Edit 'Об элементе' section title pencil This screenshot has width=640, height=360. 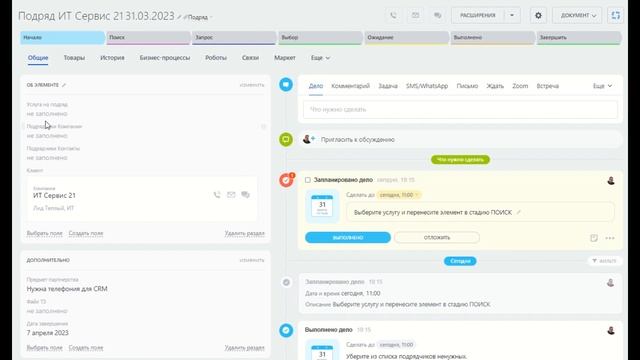(x=64, y=85)
